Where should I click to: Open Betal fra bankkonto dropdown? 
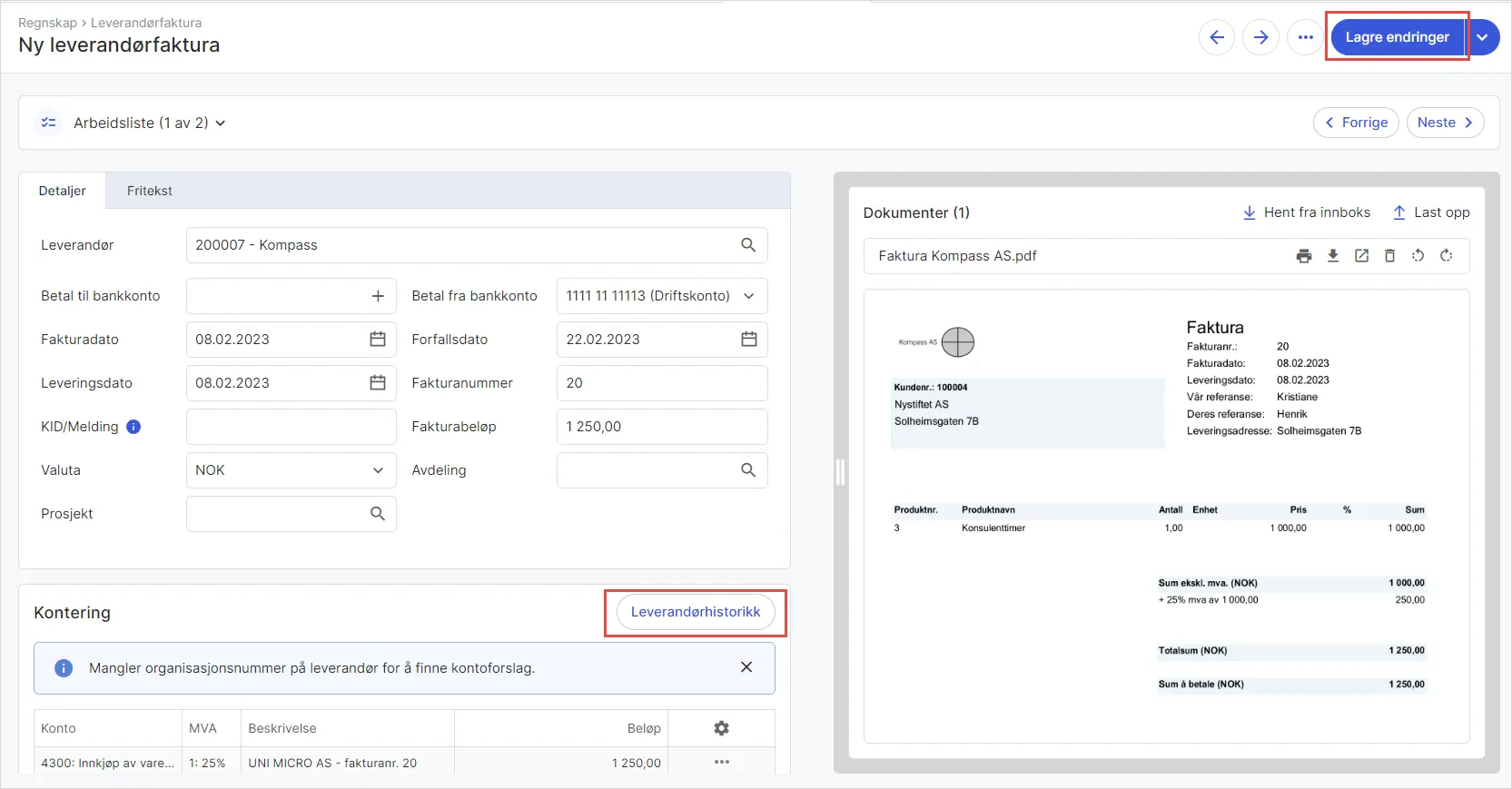(x=749, y=296)
